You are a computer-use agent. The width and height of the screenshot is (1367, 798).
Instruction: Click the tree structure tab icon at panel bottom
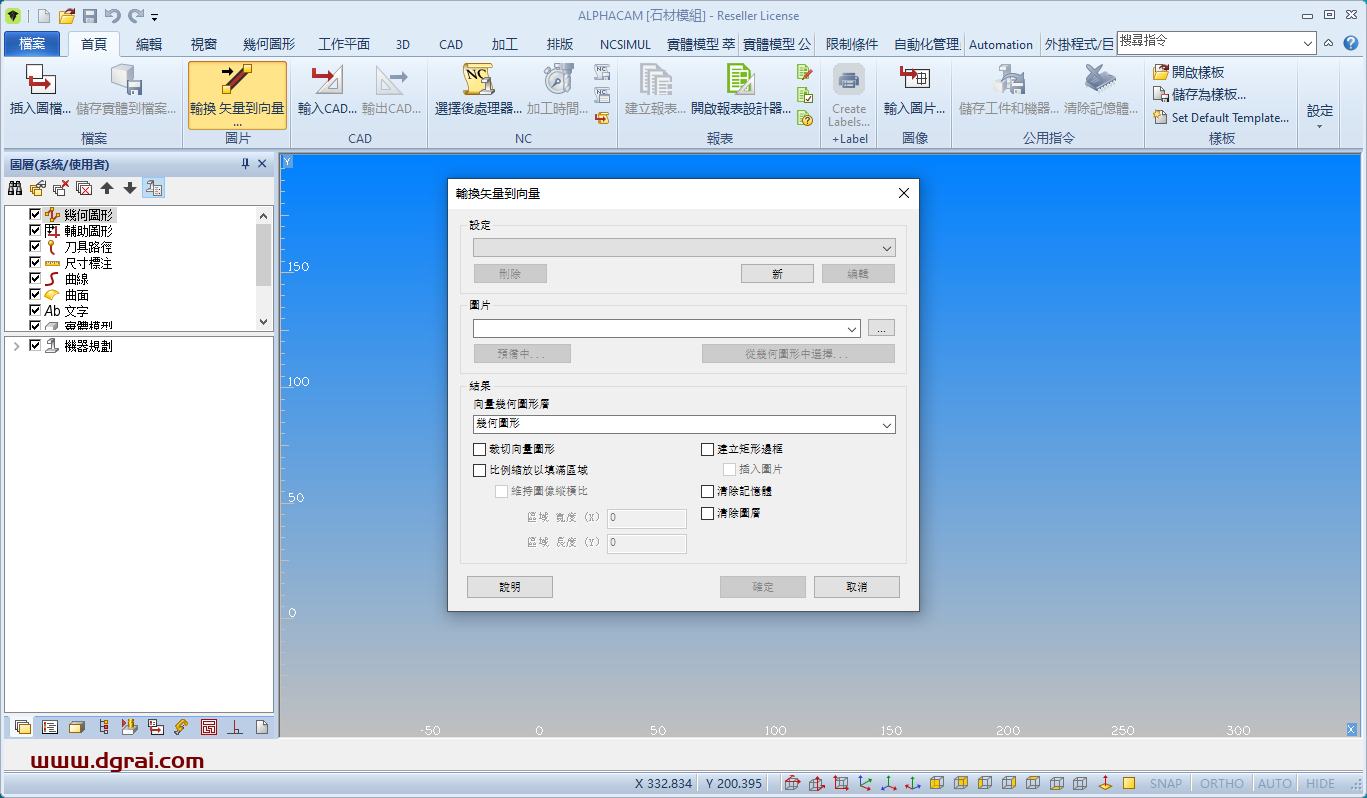point(103,727)
